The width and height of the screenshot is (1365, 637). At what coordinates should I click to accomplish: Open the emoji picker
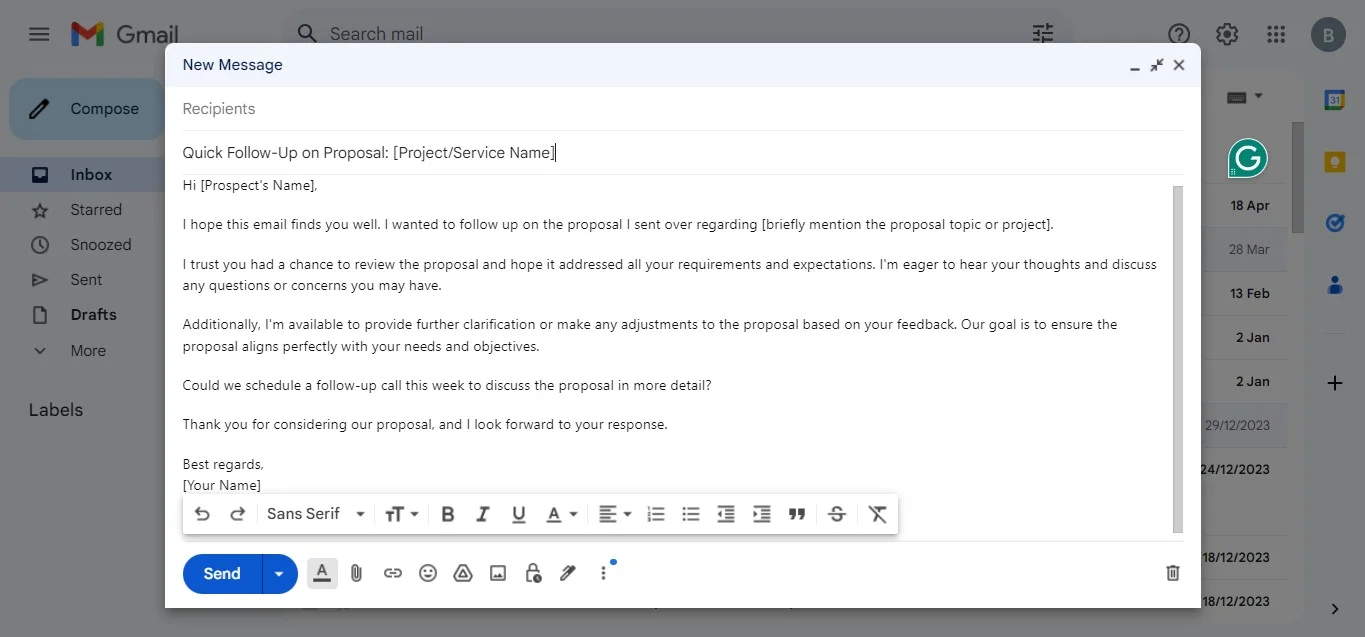click(x=428, y=573)
